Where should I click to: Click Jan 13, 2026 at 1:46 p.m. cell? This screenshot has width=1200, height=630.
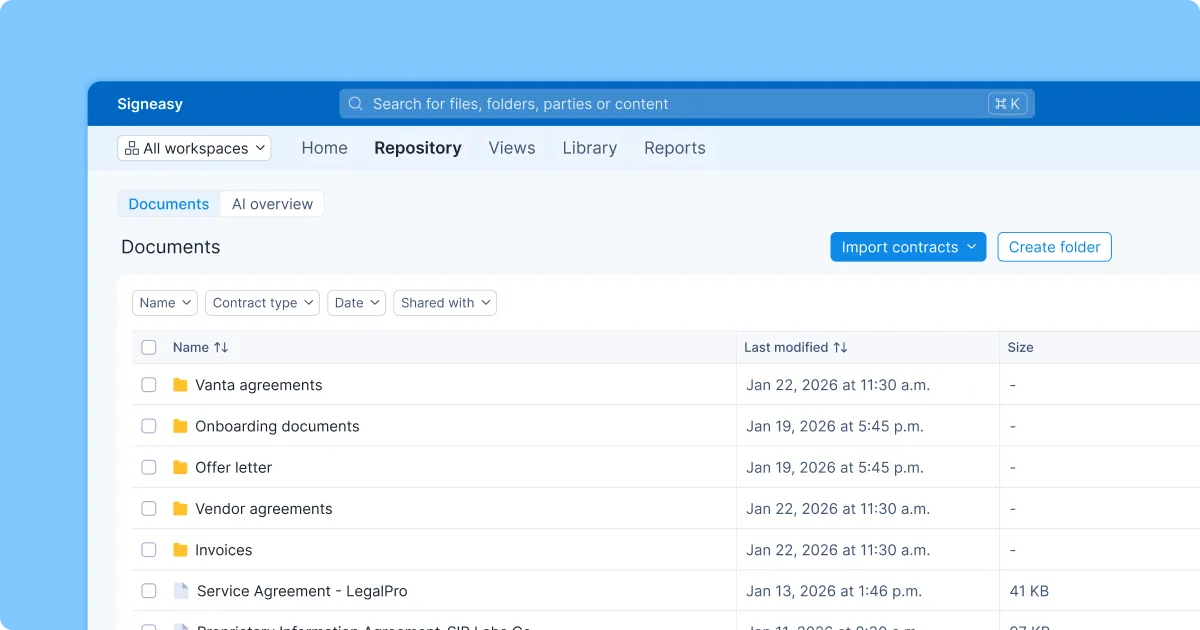point(834,591)
